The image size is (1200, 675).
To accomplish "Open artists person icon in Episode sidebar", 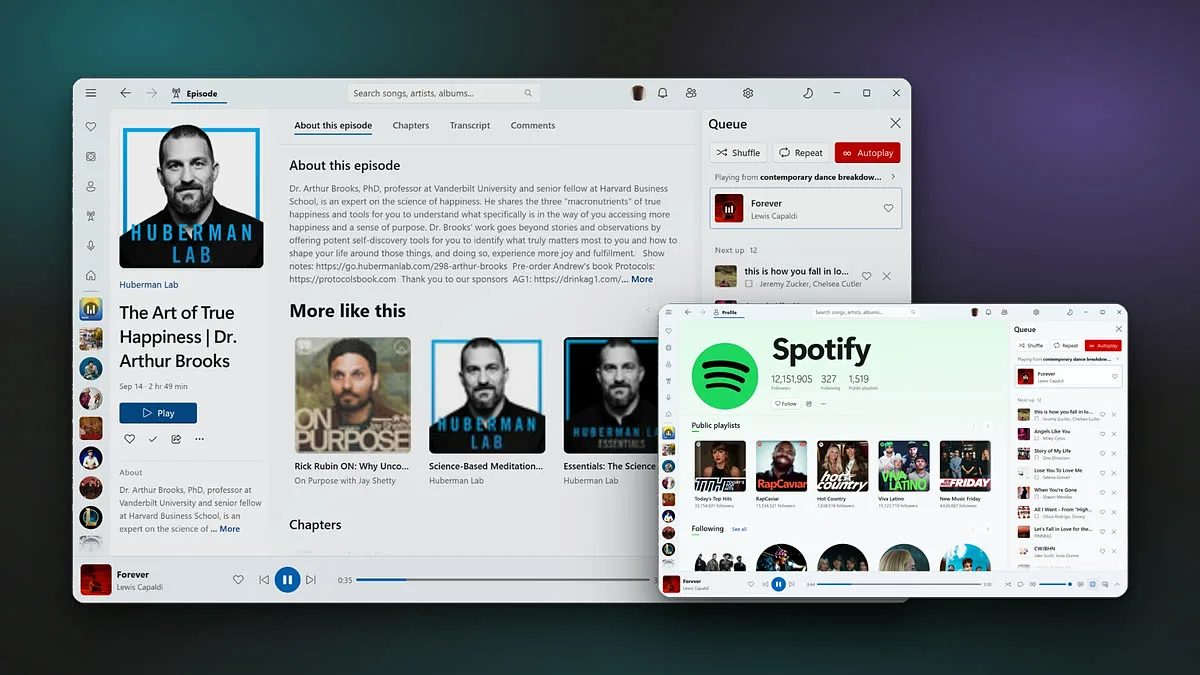I will point(91,187).
